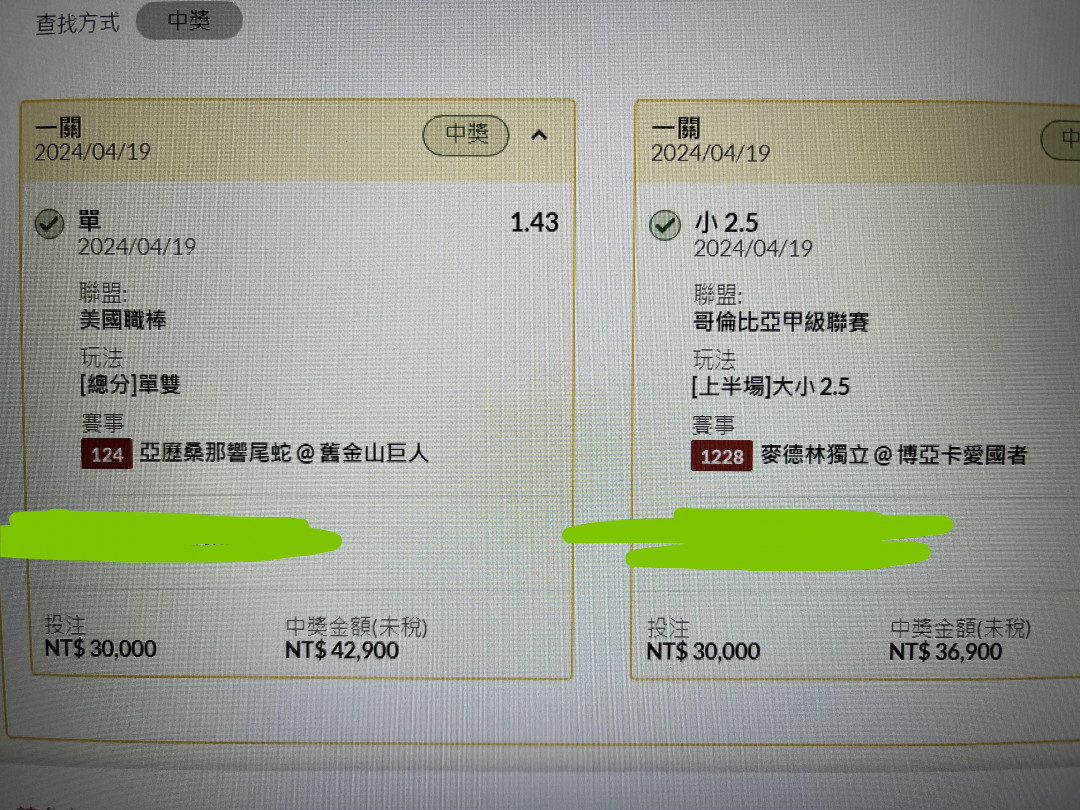Select the 美國職棒 league text
This screenshot has height=810, width=1080.
[123, 320]
